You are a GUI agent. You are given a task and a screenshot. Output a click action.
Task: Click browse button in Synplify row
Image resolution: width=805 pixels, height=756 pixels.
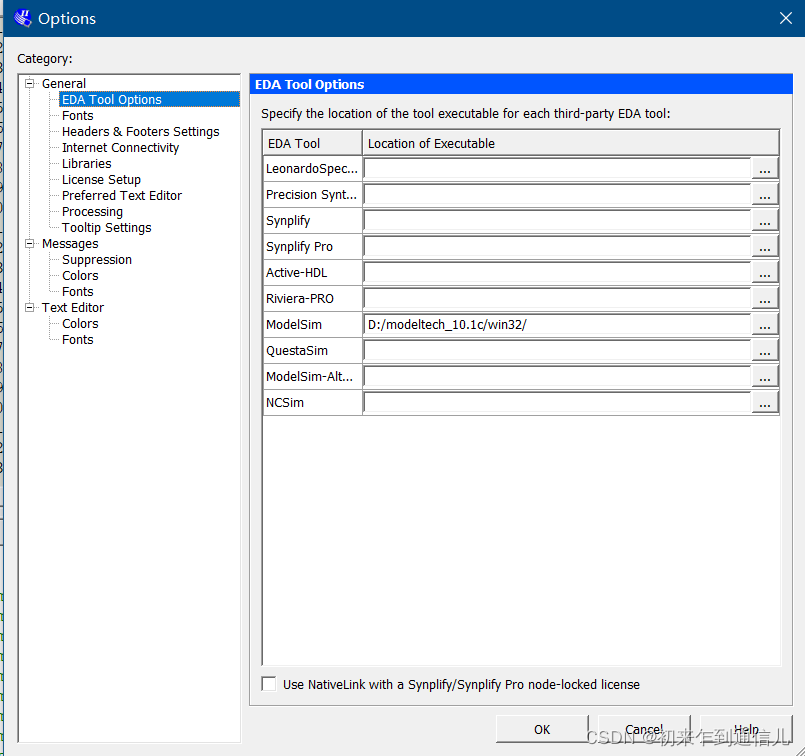pos(764,221)
